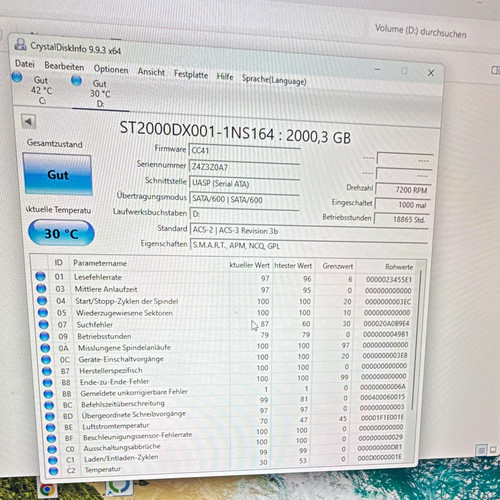Select the Suchfehler parameter name

(95, 325)
